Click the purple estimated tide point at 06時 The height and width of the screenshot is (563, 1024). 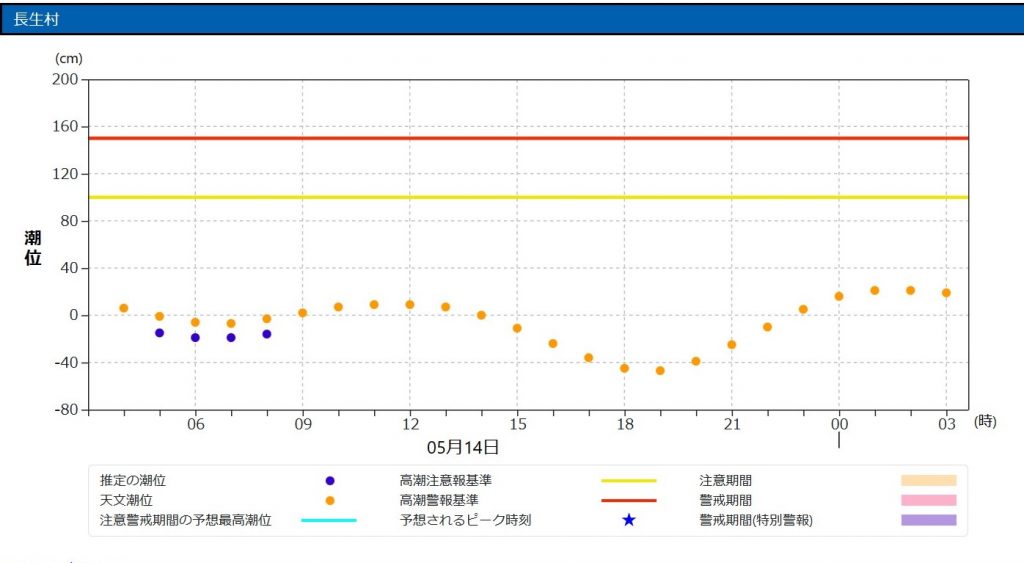tap(195, 338)
